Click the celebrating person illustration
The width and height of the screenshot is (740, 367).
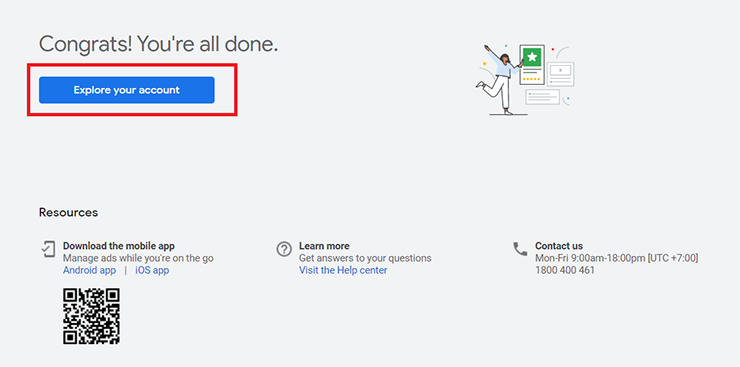(x=524, y=80)
